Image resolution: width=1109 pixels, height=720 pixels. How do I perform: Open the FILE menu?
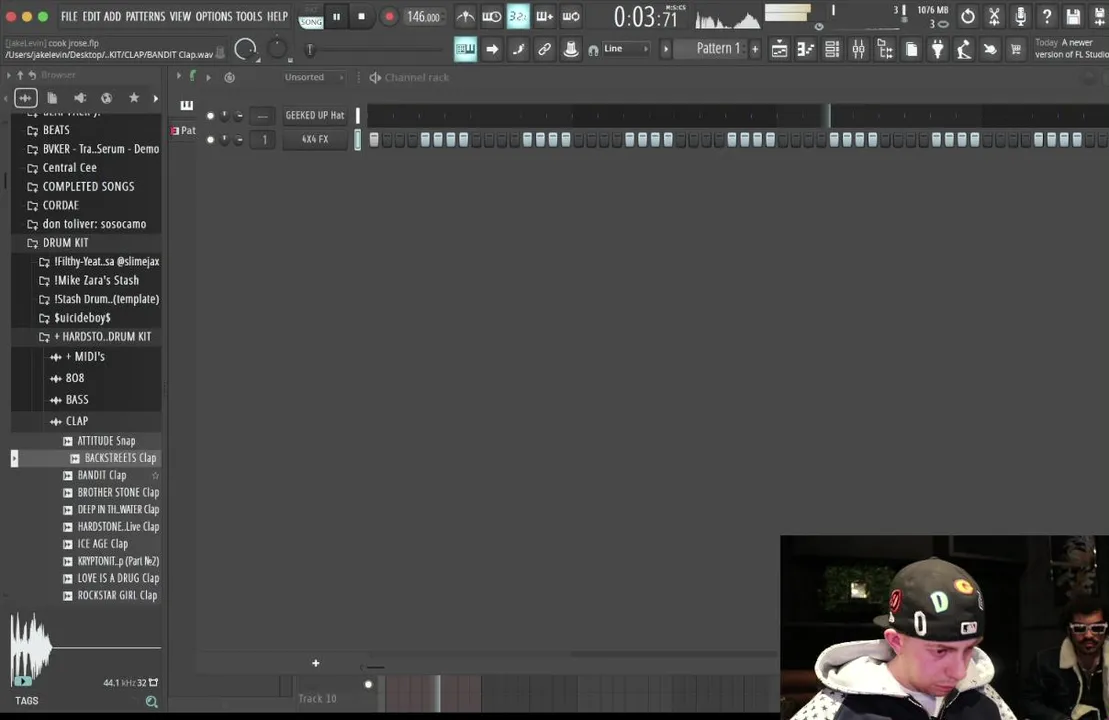coord(69,16)
